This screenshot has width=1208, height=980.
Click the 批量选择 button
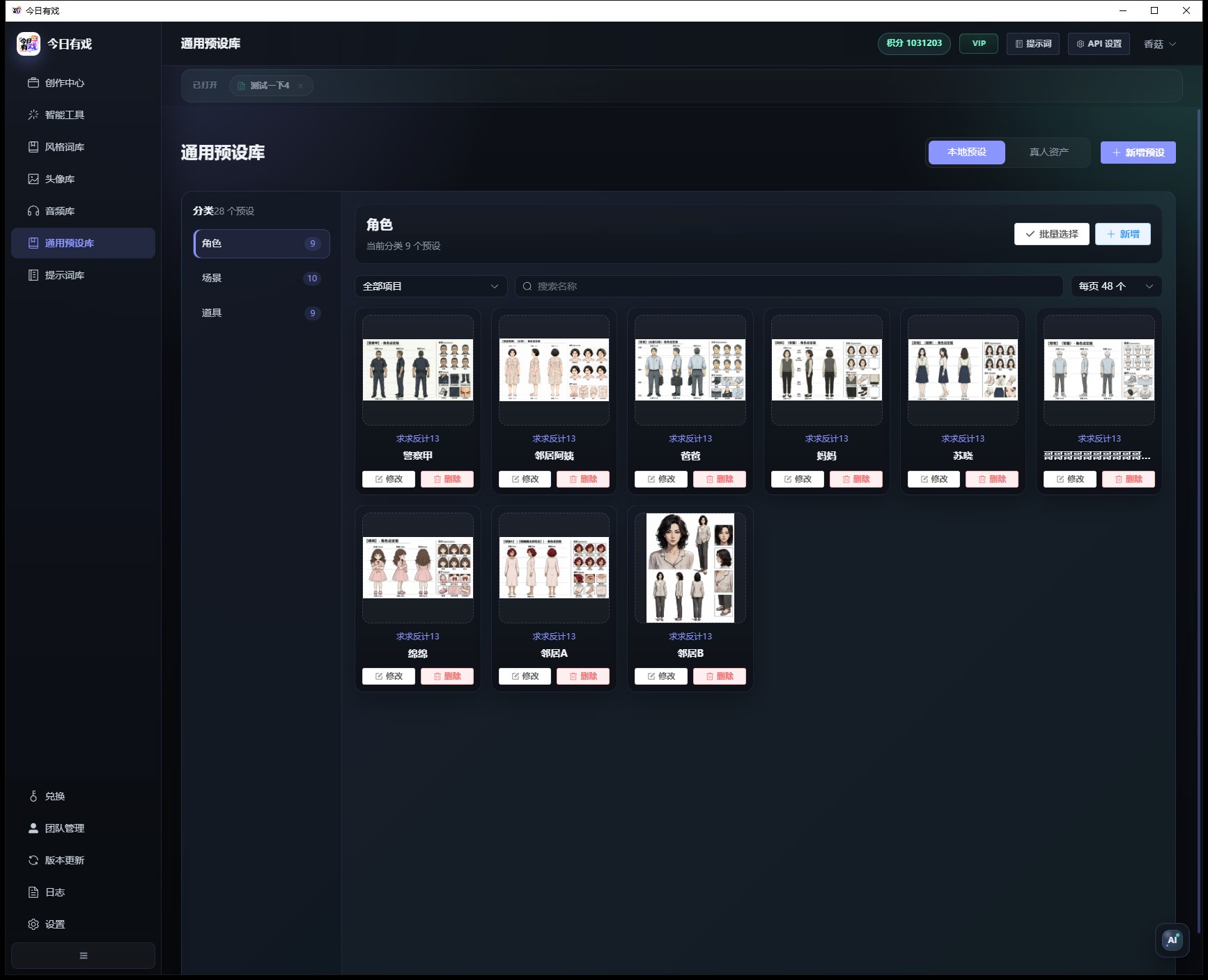click(1051, 234)
